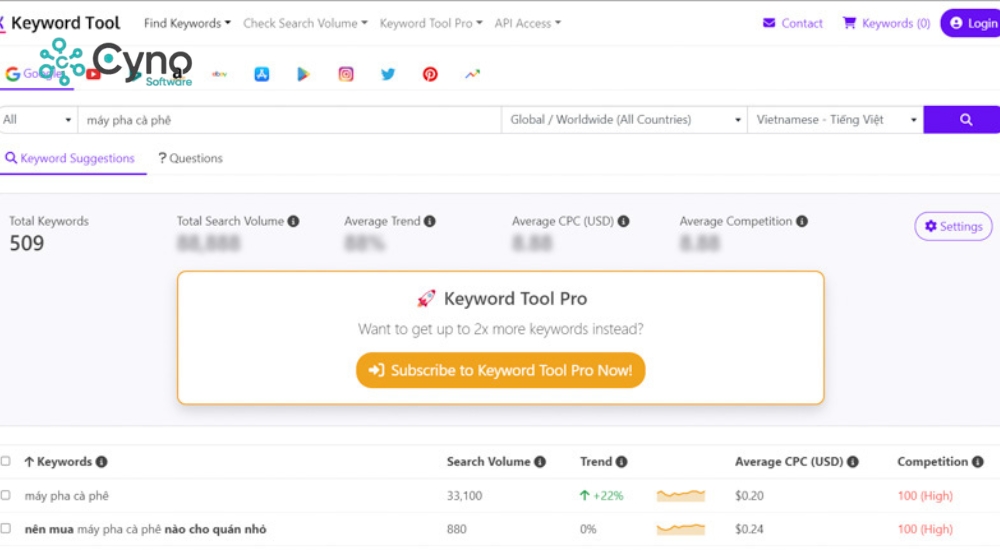Click the máy pha cà phê search field
Viewport: 1000px width, 550px height.
tap(290, 119)
